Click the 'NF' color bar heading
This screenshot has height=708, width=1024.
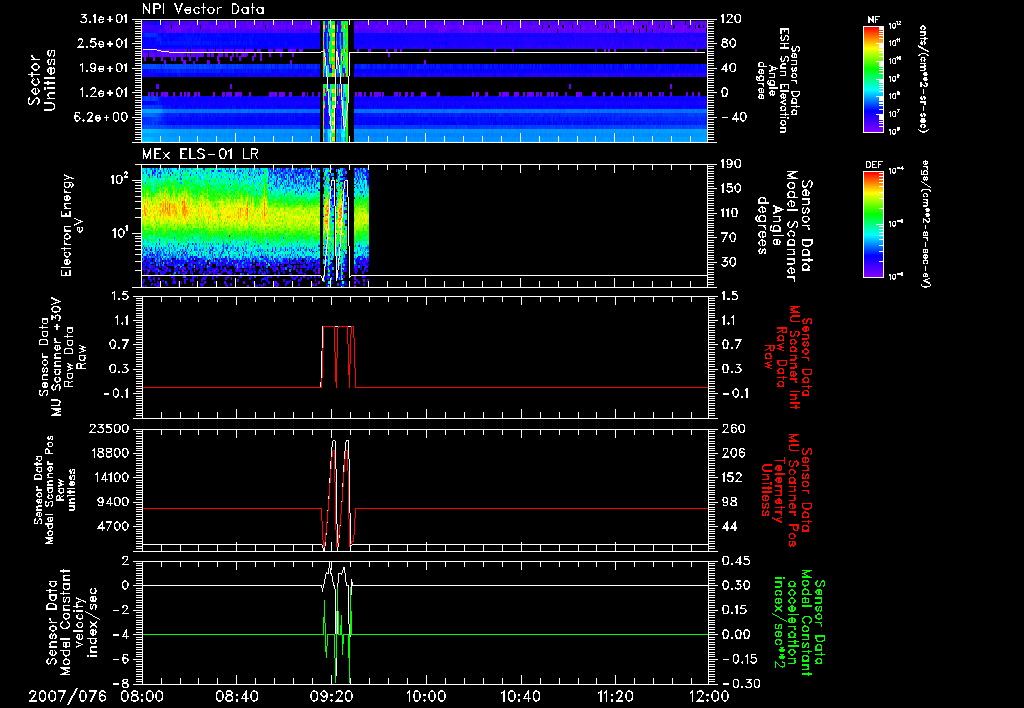(873, 20)
